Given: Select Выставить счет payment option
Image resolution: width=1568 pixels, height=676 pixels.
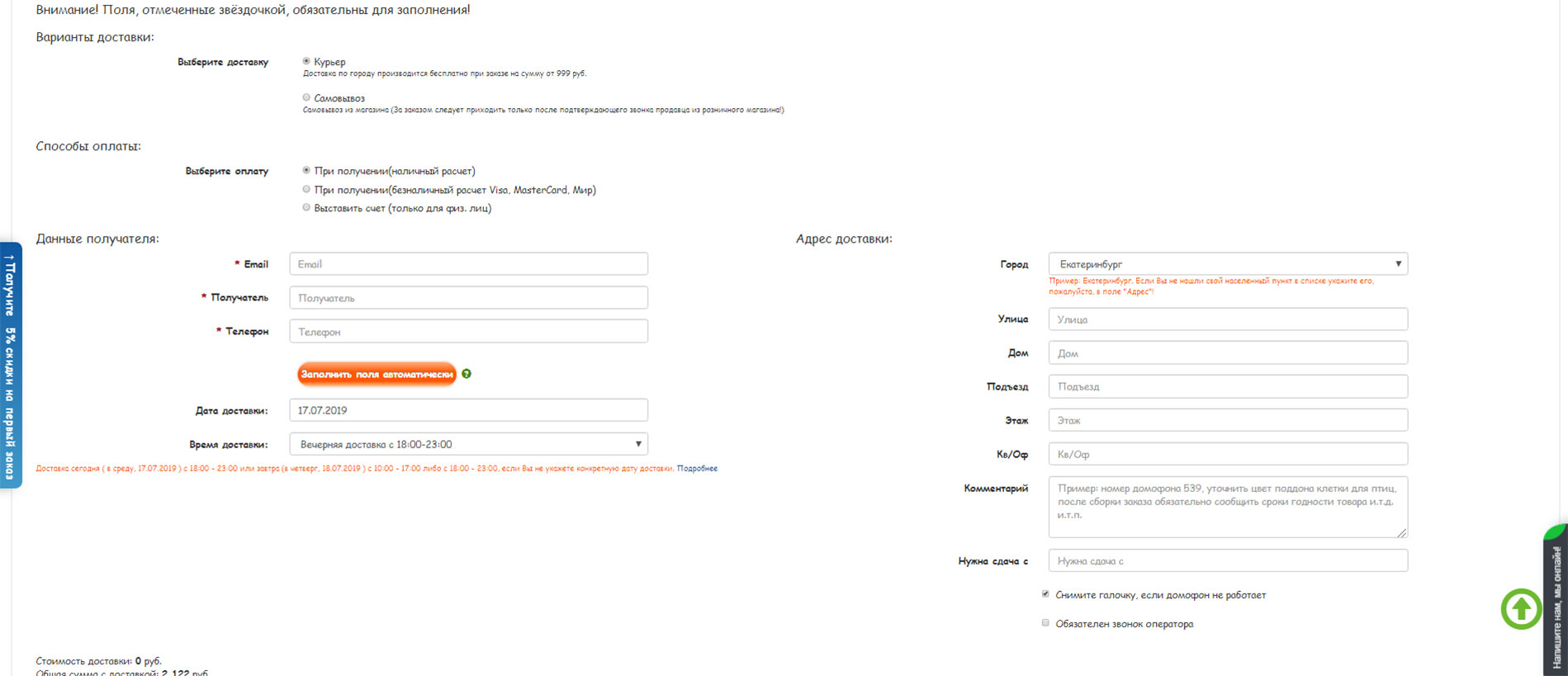Looking at the screenshot, I should click(306, 208).
